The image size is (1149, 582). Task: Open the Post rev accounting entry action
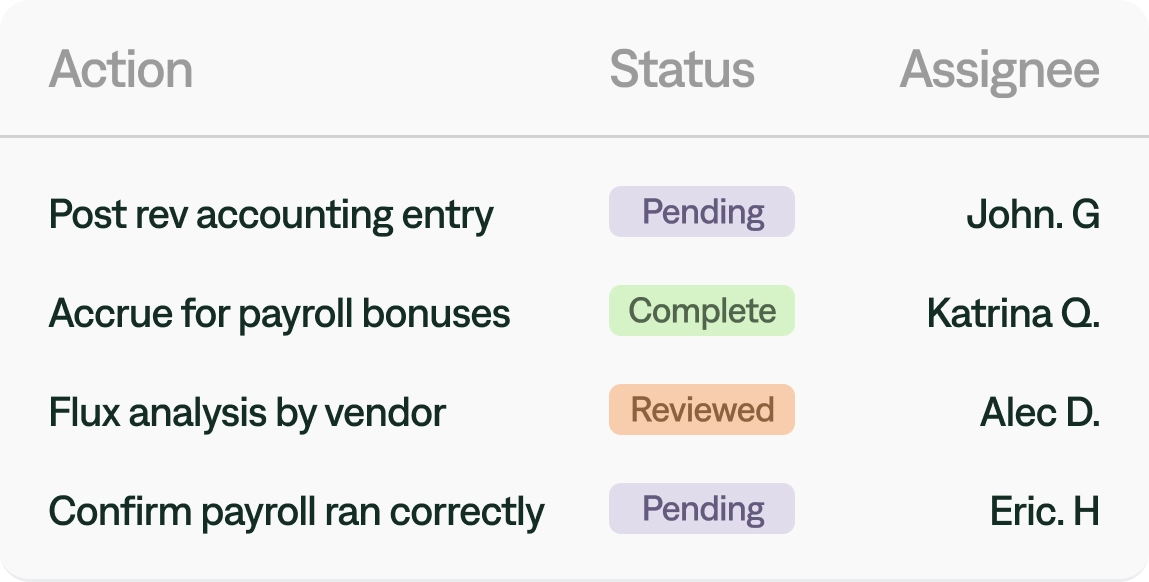(x=271, y=215)
